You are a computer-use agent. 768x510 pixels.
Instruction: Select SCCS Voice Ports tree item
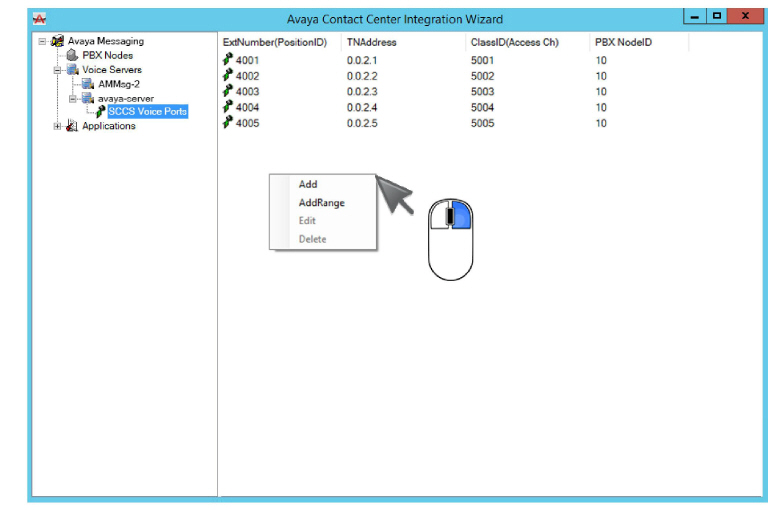click(147, 112)
